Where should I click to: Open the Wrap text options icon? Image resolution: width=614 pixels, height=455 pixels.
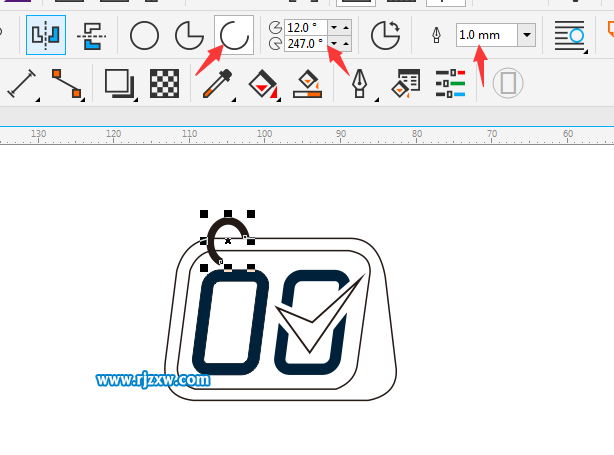tap(570, 36)
